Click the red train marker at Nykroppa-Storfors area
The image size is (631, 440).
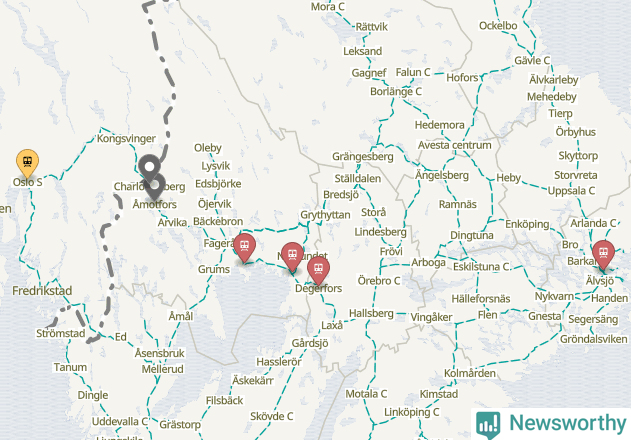pos(292,257)
